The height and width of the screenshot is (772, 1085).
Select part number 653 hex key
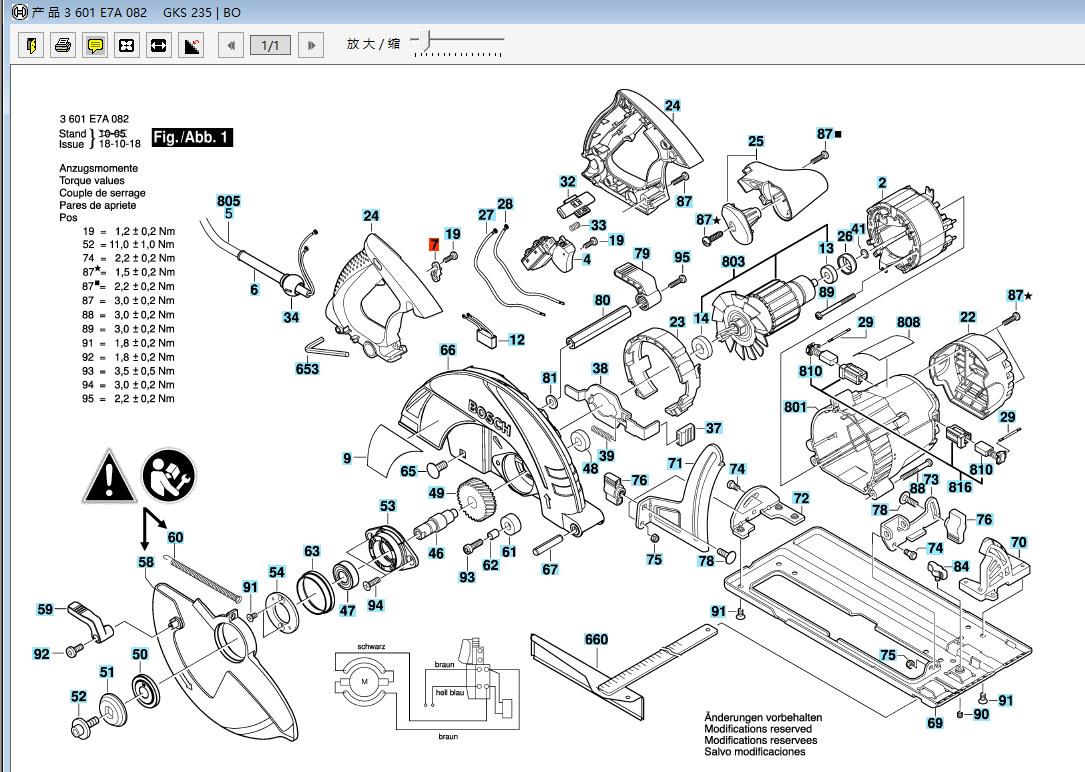point(307,369)
